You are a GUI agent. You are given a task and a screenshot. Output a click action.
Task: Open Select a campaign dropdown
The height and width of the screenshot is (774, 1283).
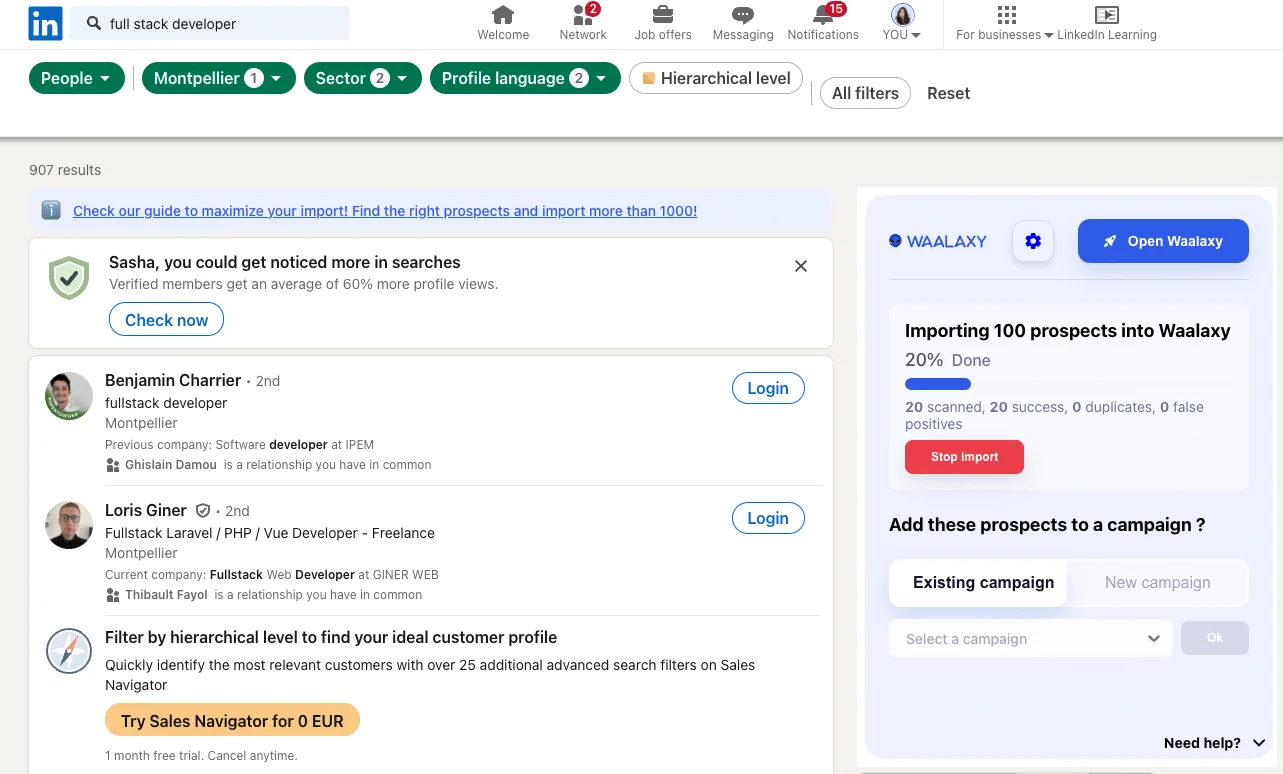point(1031,639)
